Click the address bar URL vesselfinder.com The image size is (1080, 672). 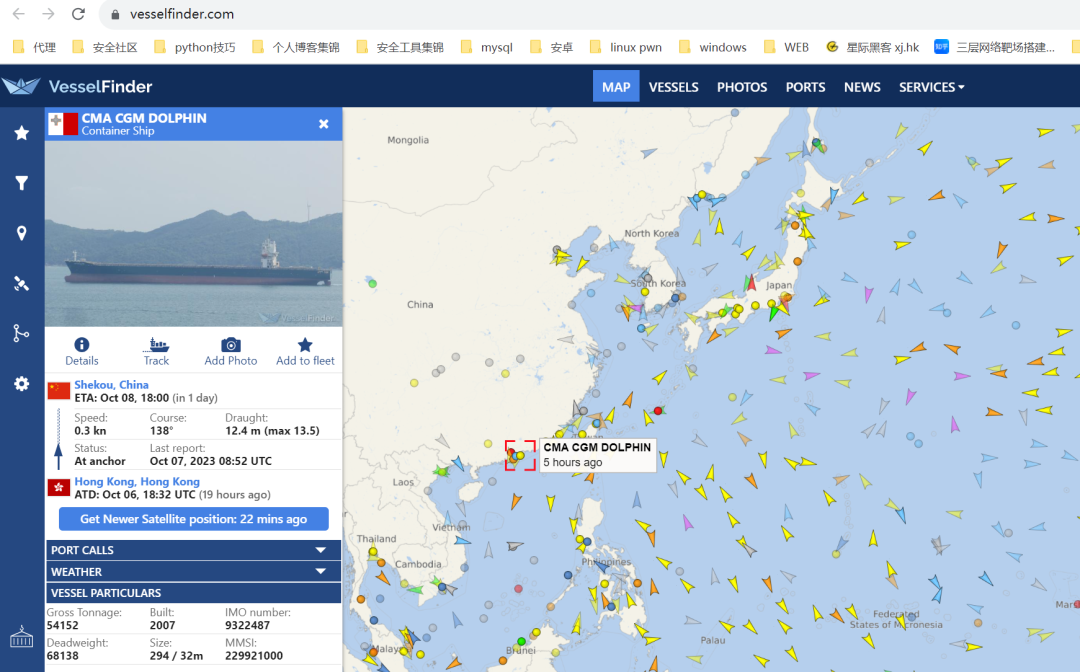[x=182, y=14]
